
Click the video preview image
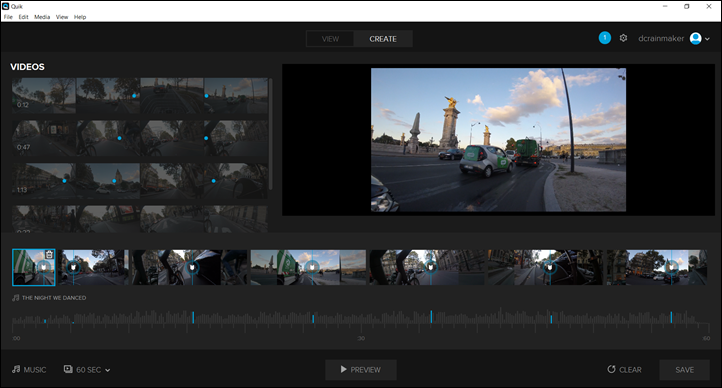click(498, 140)
